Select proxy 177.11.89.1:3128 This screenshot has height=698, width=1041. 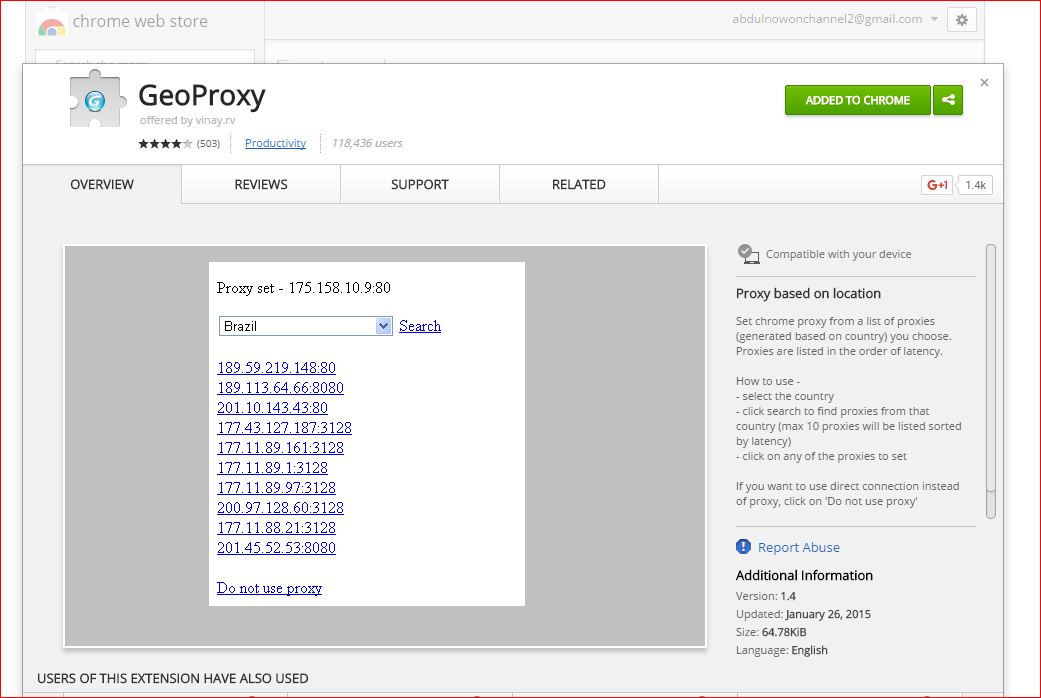pyautogui.click(x=272, y=468)
